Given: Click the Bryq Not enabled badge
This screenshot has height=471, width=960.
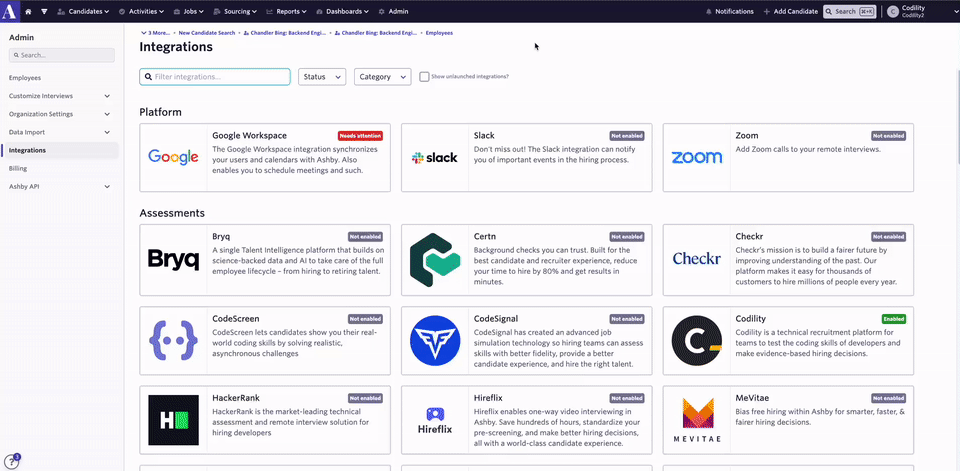Looking at the screenshot, I should coord(366,236).
